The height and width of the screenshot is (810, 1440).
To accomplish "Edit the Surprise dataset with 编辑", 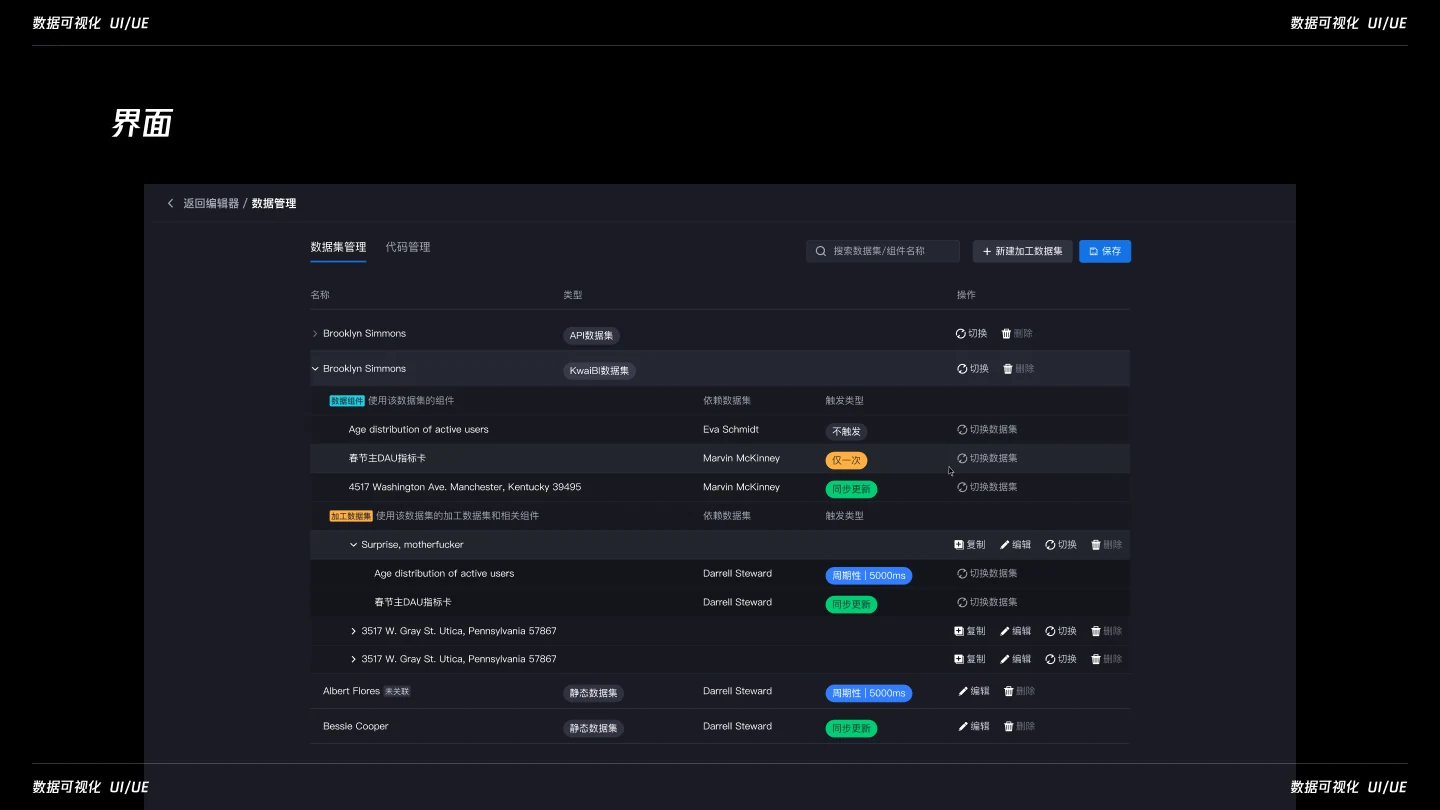I will 1015,545.
